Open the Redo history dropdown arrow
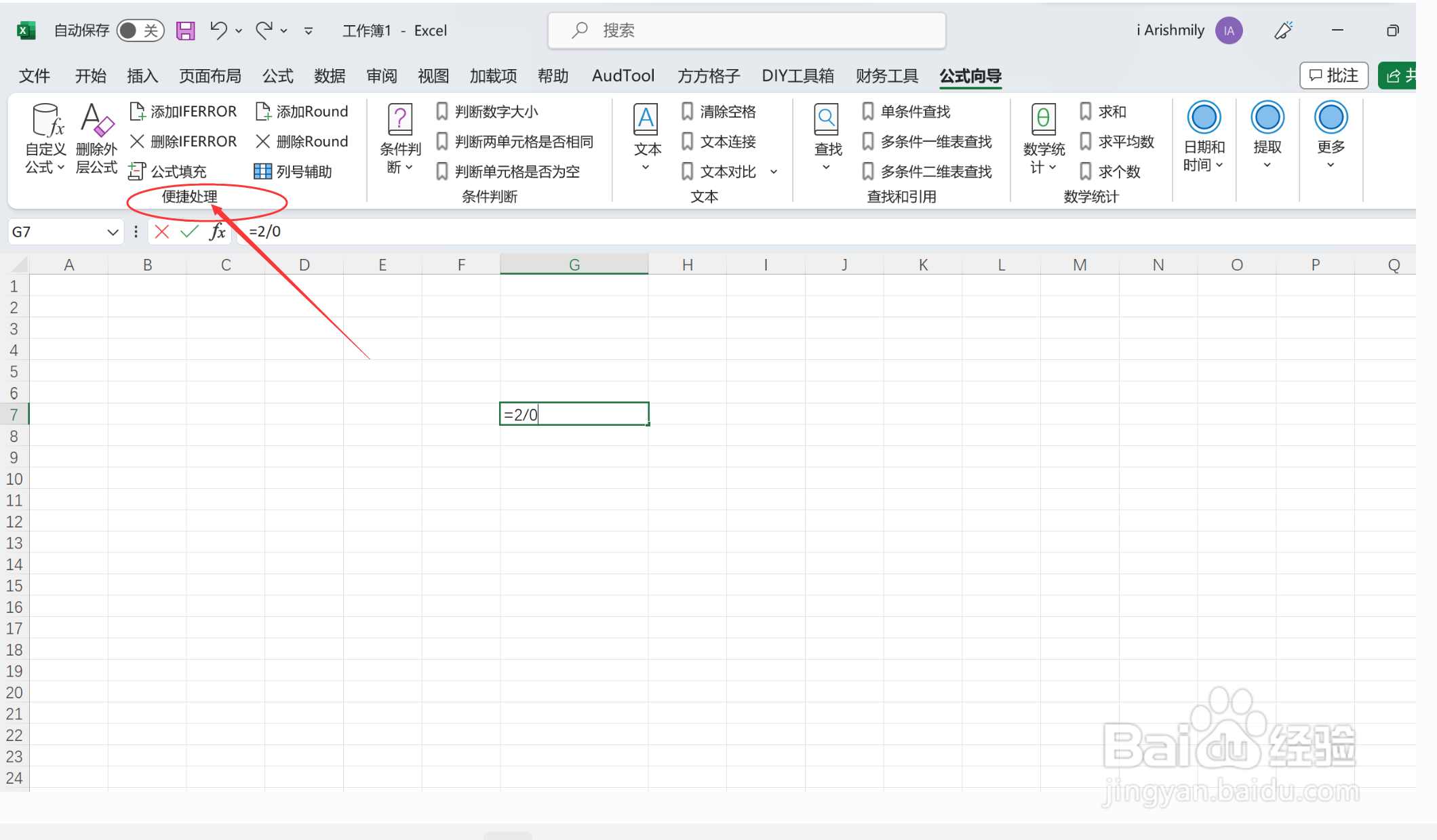The width and height of the screenshot is (1437, 840). point(284,31)
